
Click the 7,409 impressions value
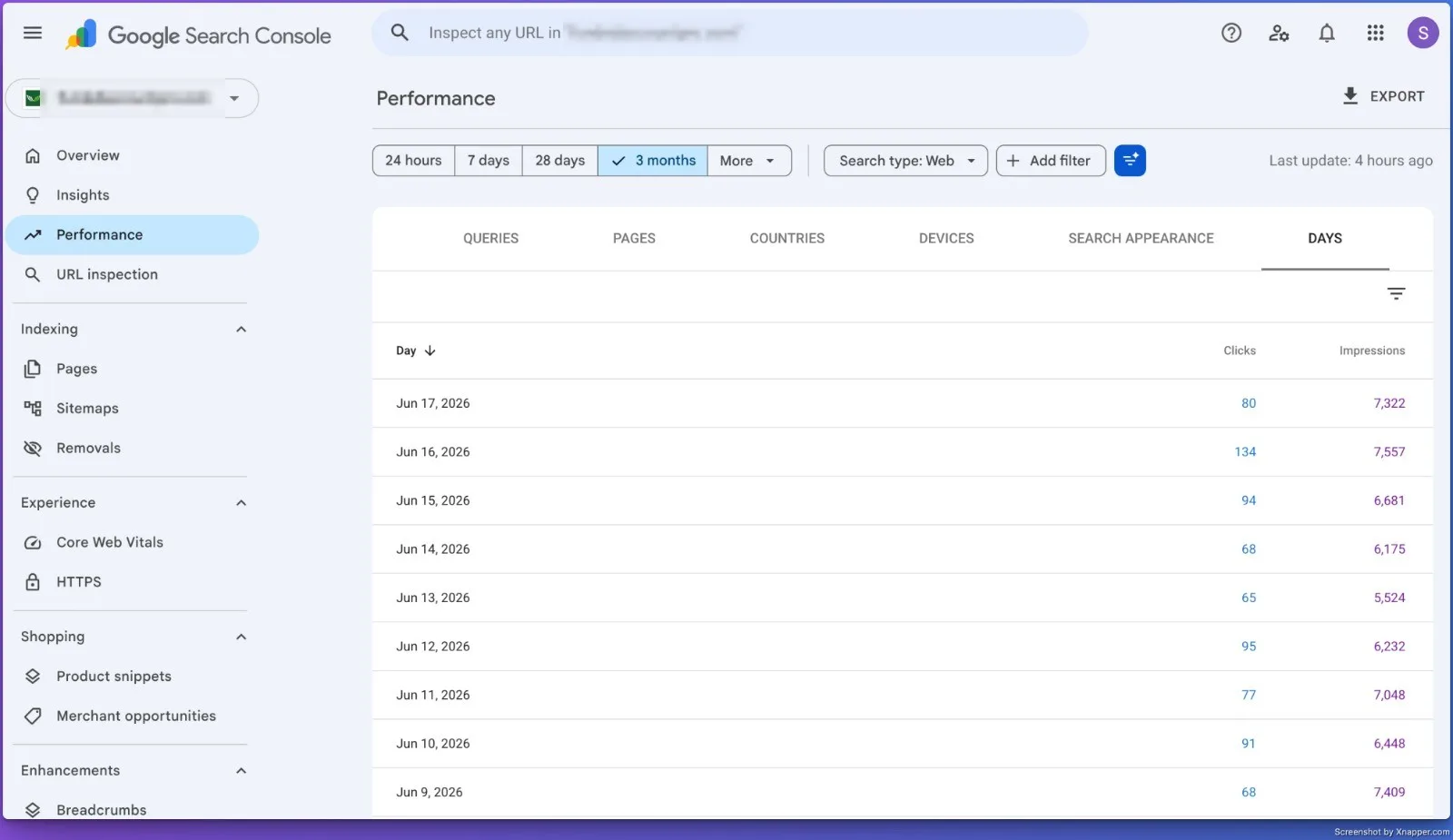tap(1389, 792)
